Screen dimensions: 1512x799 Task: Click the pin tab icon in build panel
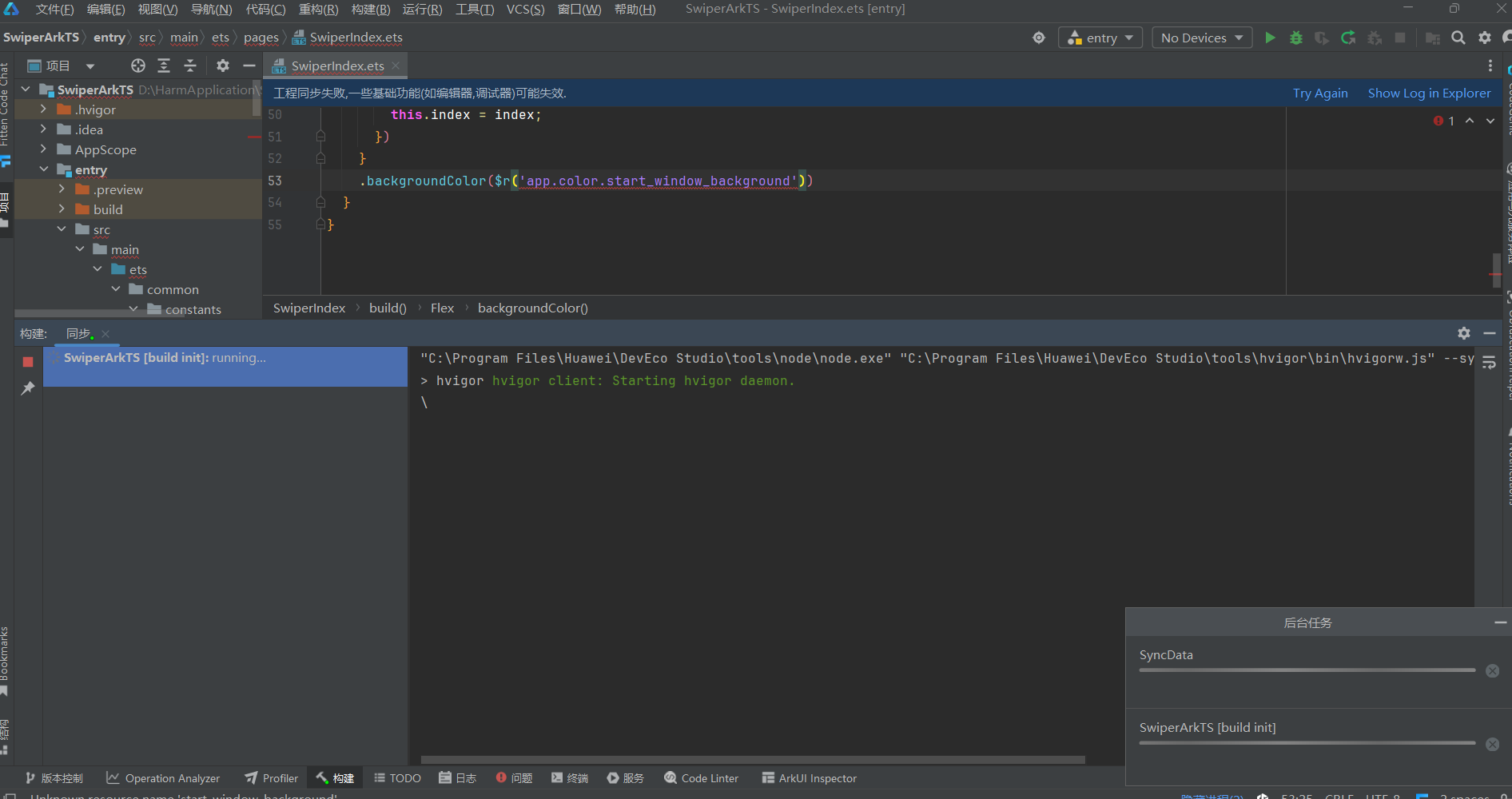click(x=28, y=388)
